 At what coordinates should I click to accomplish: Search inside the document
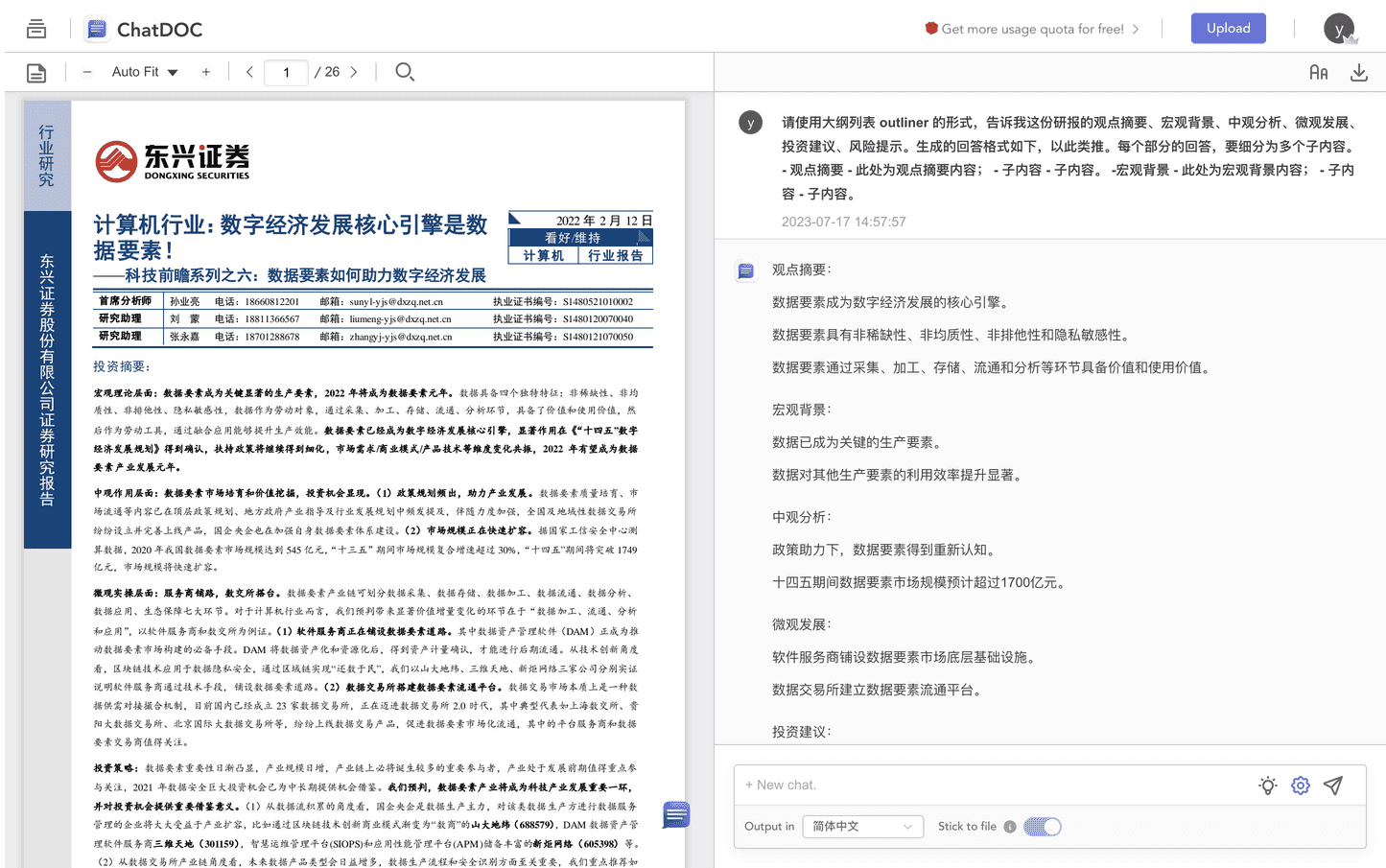[405, 72]
